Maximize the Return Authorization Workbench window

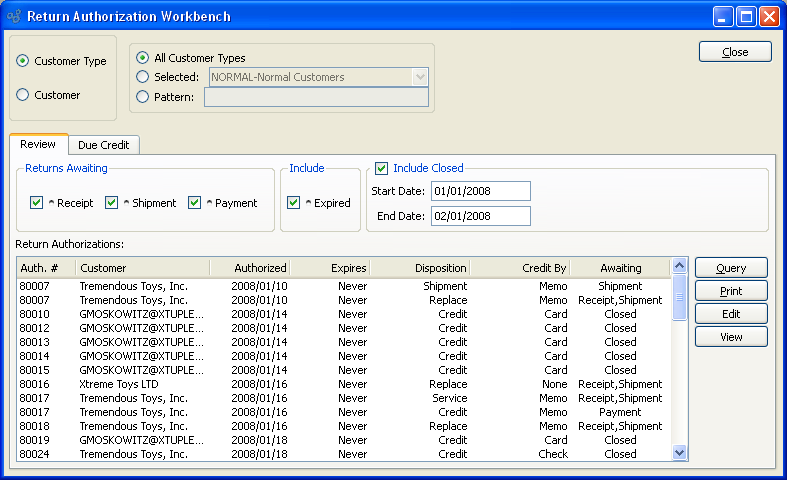click(x=746, y=16)
